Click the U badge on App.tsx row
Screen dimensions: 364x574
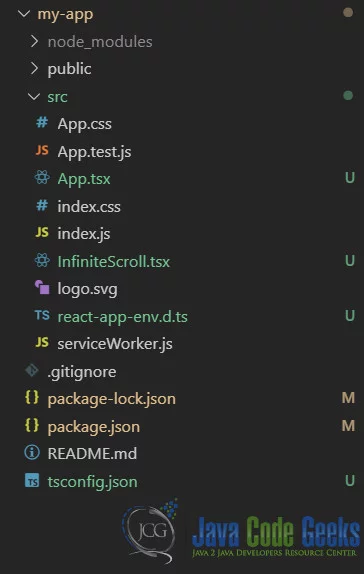point(350,178)
